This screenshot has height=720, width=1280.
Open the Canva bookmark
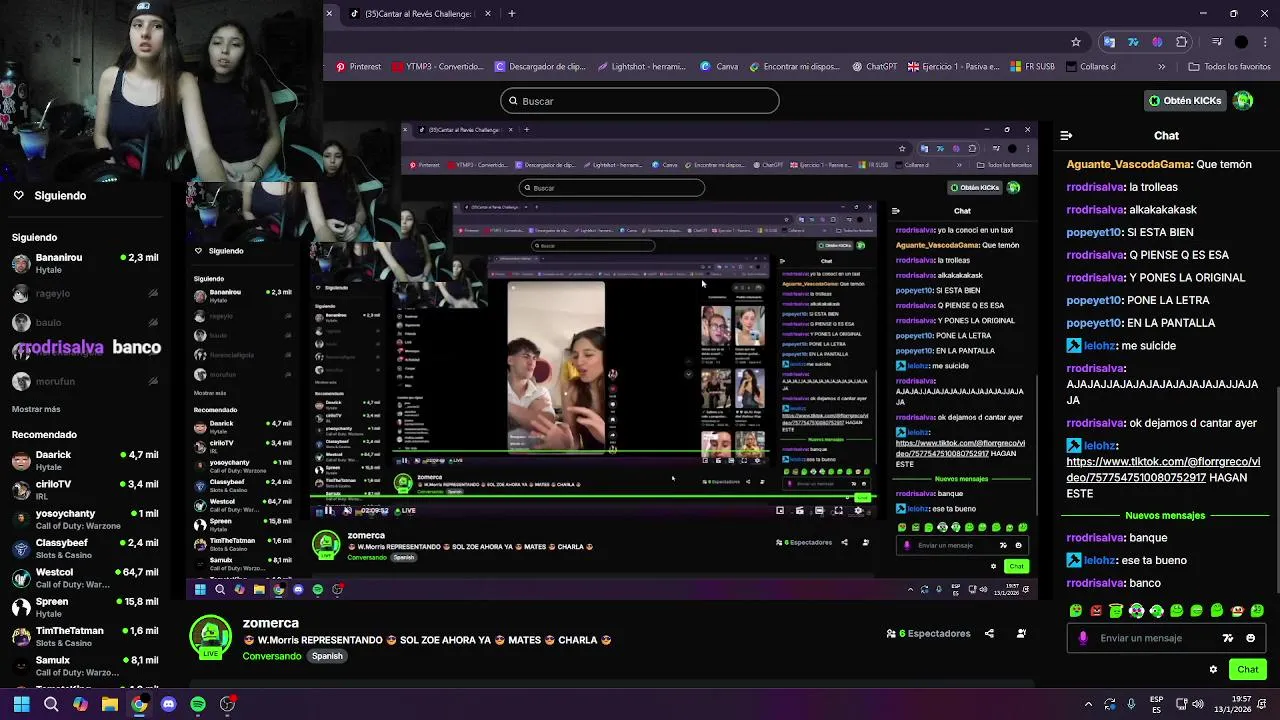[719, 67]
